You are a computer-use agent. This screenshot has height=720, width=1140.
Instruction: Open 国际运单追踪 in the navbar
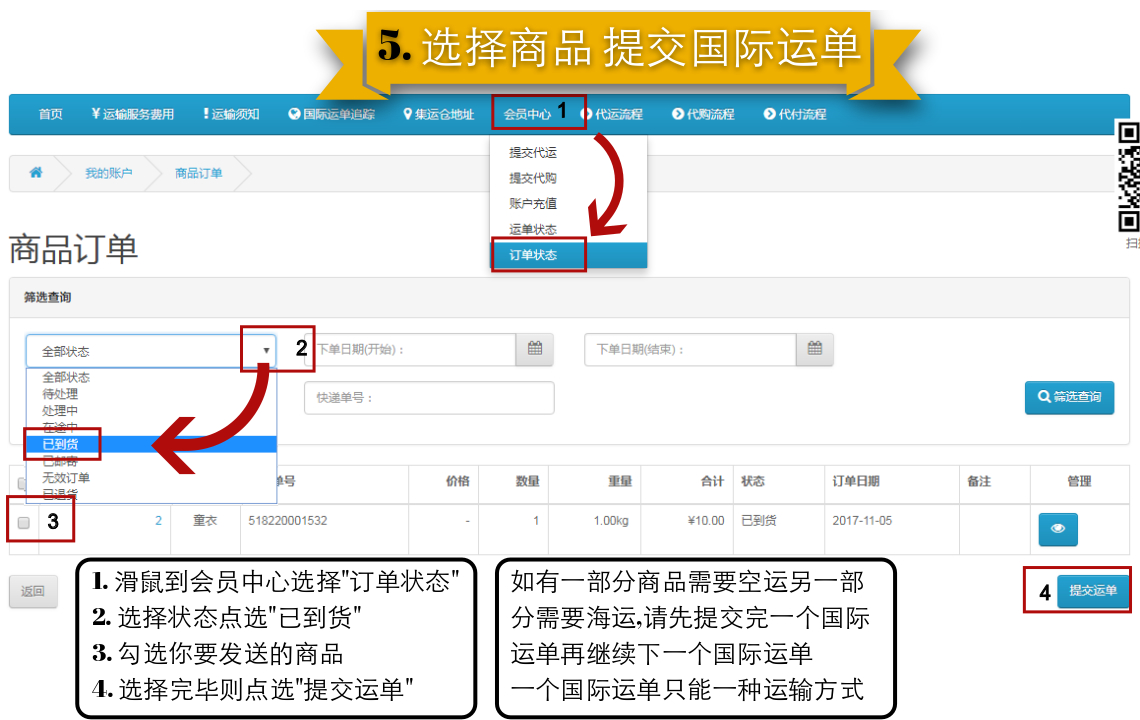pyautogui.click(x=331, y=114)
